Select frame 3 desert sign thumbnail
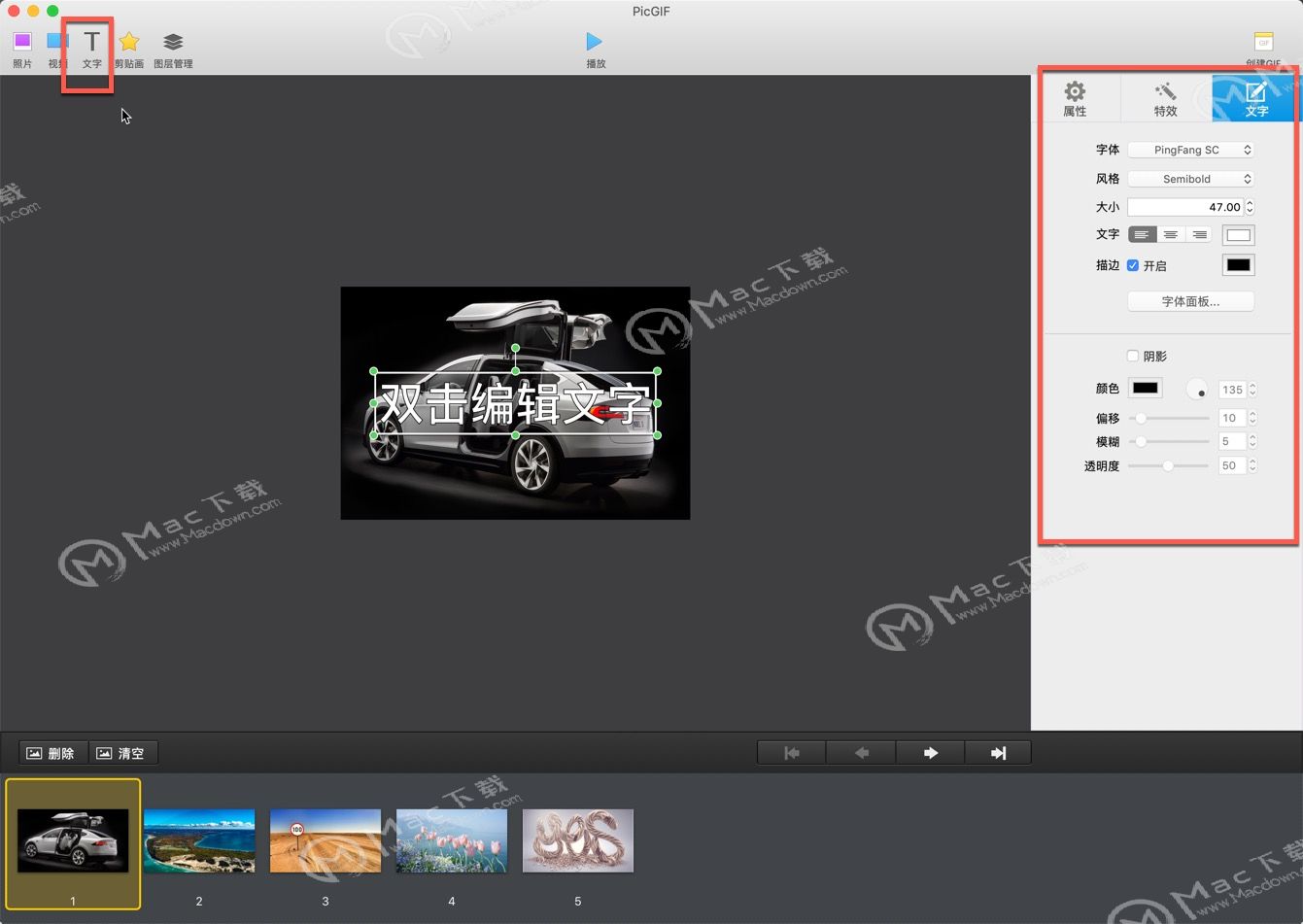Viewport: 1303px width, 924px height. click(326, 840)
